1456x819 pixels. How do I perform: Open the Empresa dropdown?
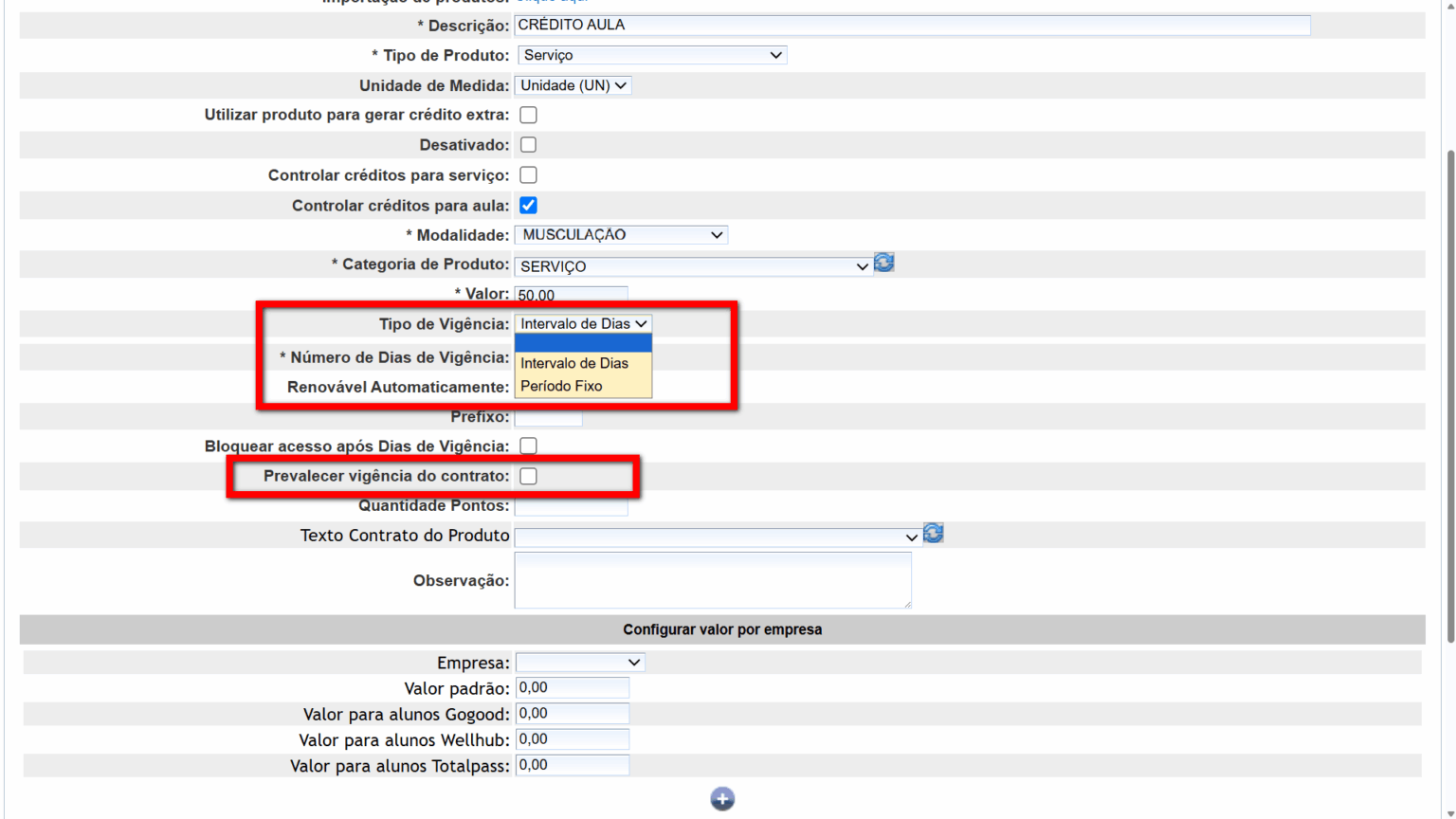coord(579,663)
